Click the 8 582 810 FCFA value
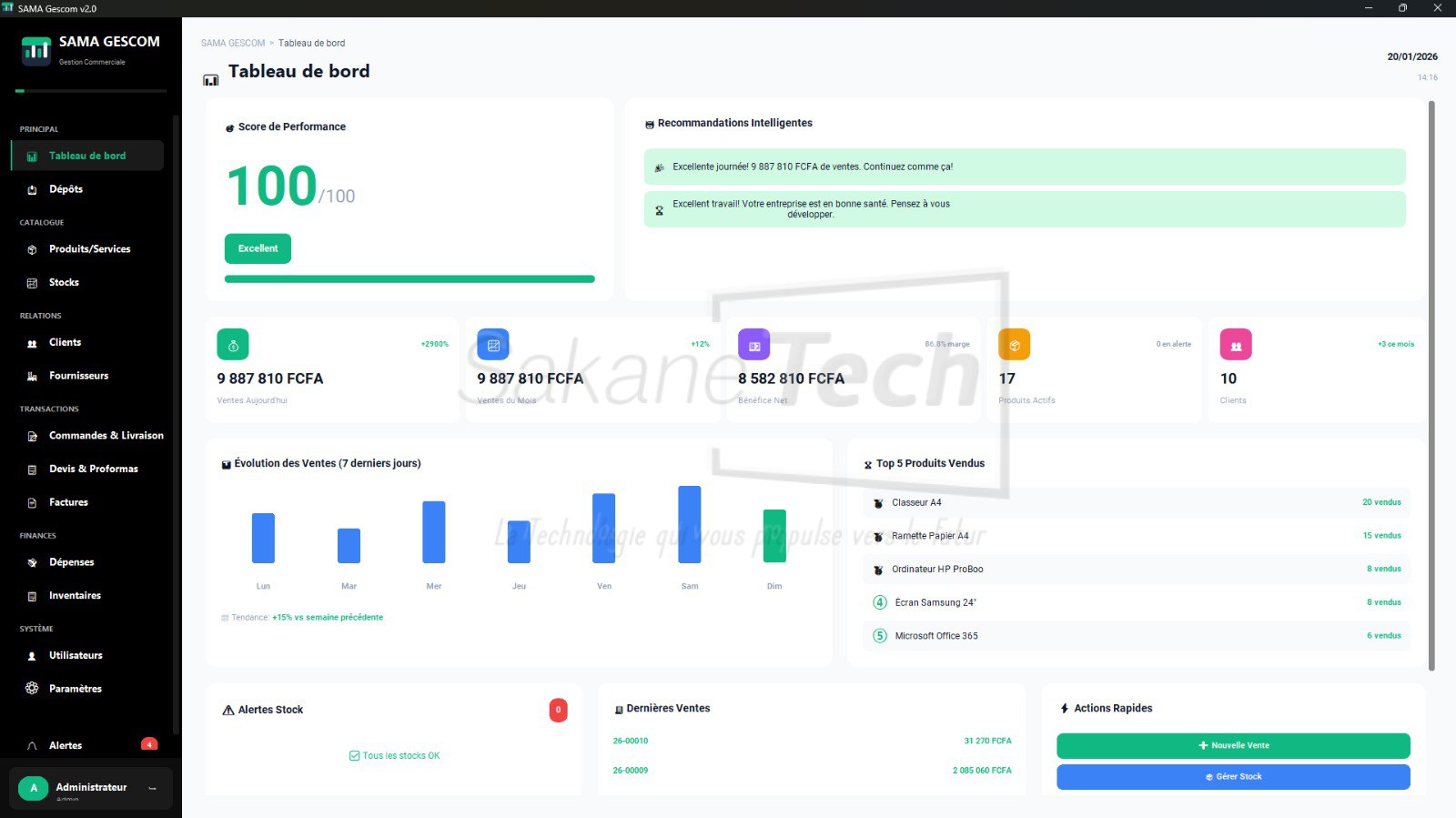The image size is (1456, 818). point(791,379)
